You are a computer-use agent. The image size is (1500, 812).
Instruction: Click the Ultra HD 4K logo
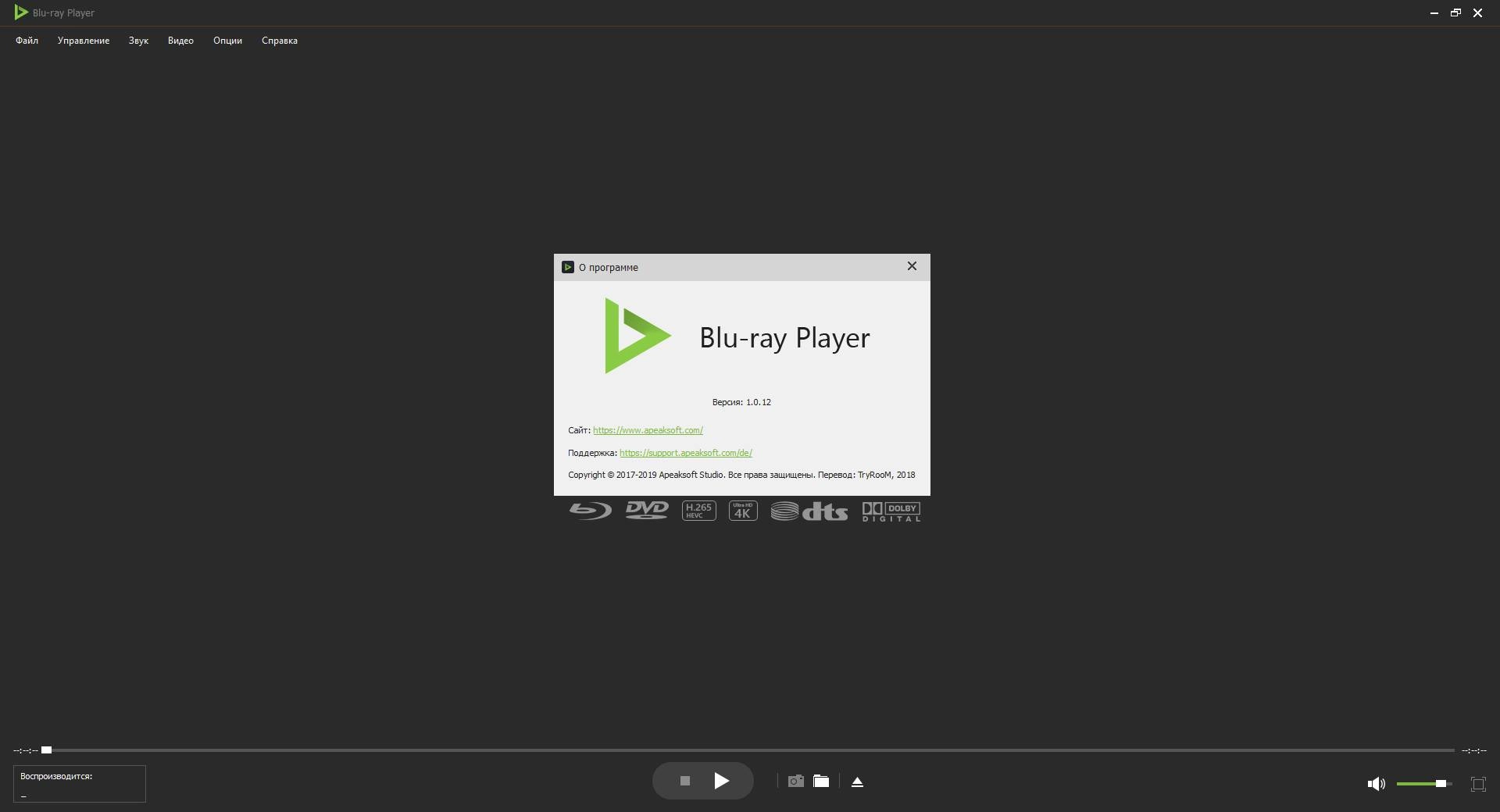(743, 511)
